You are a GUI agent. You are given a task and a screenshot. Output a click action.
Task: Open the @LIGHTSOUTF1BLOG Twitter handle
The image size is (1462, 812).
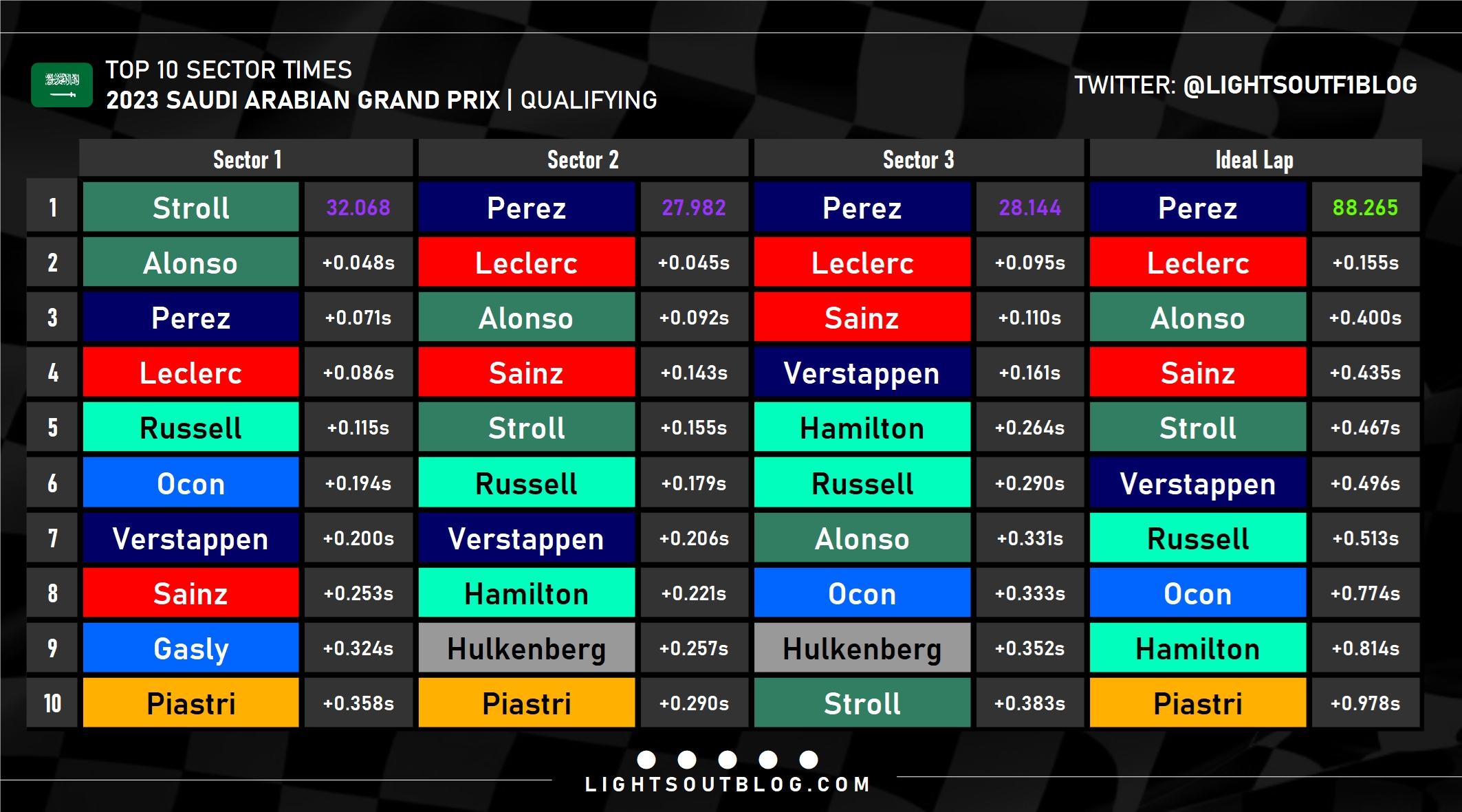[x=1300, y=85]
